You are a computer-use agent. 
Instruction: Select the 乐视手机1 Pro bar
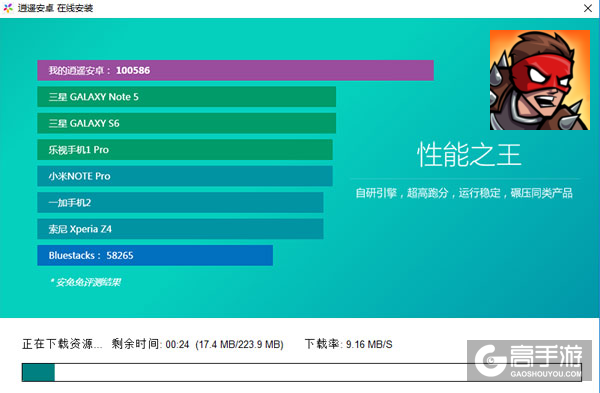[x=185, y=150]
